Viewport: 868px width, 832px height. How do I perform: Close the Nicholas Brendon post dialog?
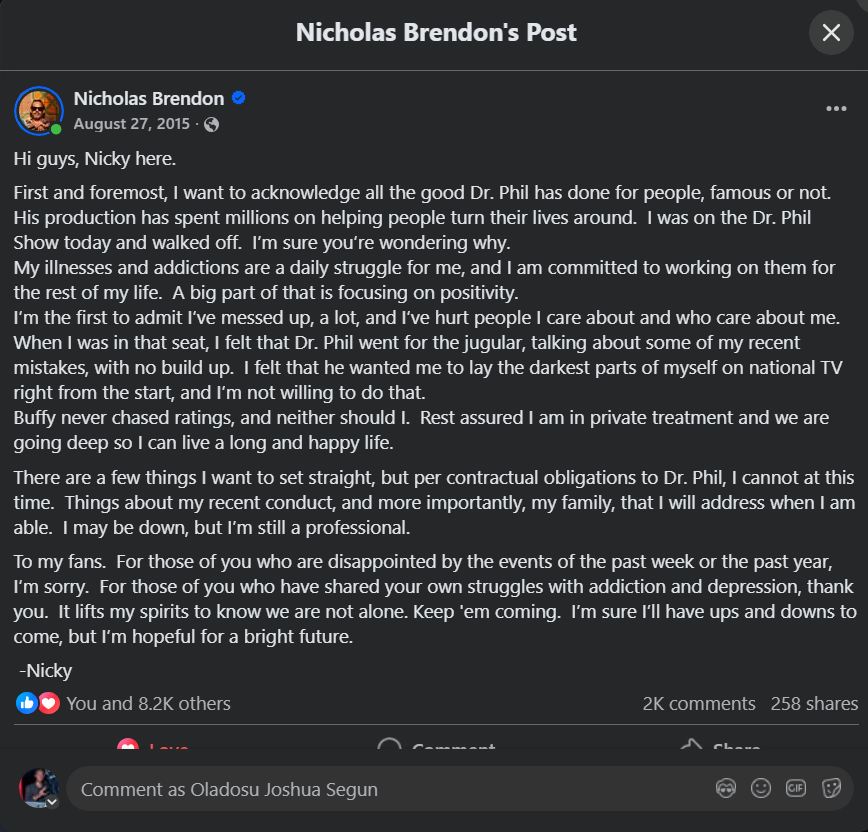pyautogui.click(x=831, y=33)
